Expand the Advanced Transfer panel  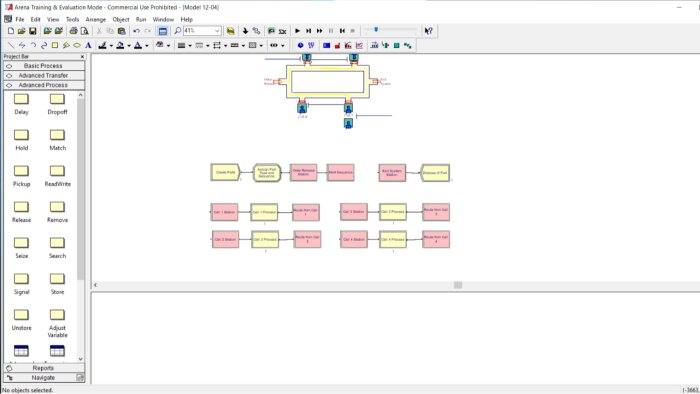43,75
